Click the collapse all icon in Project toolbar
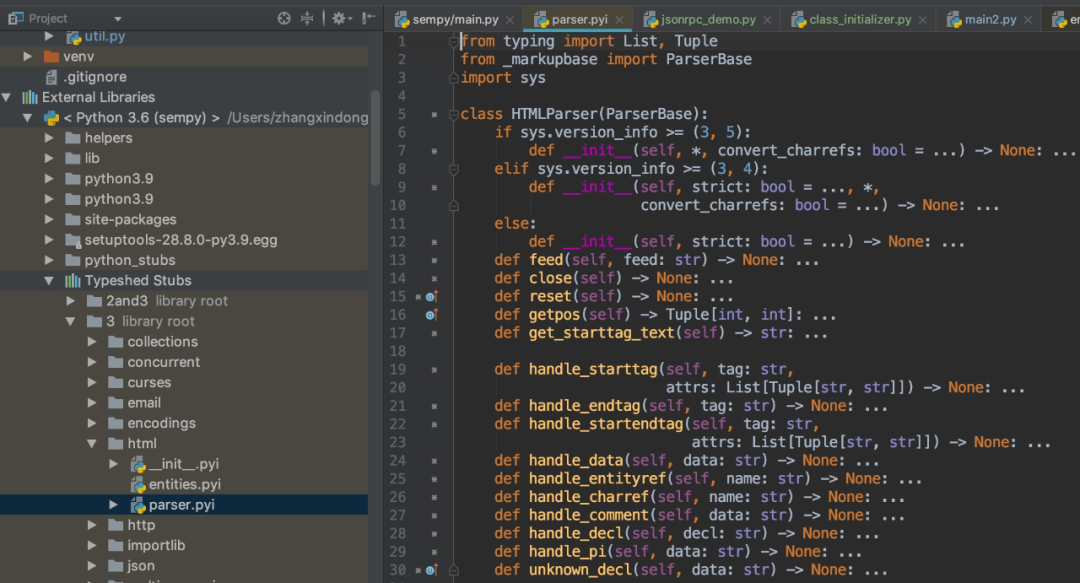The height and width of the screenshot is (583, 1080). 307,19
